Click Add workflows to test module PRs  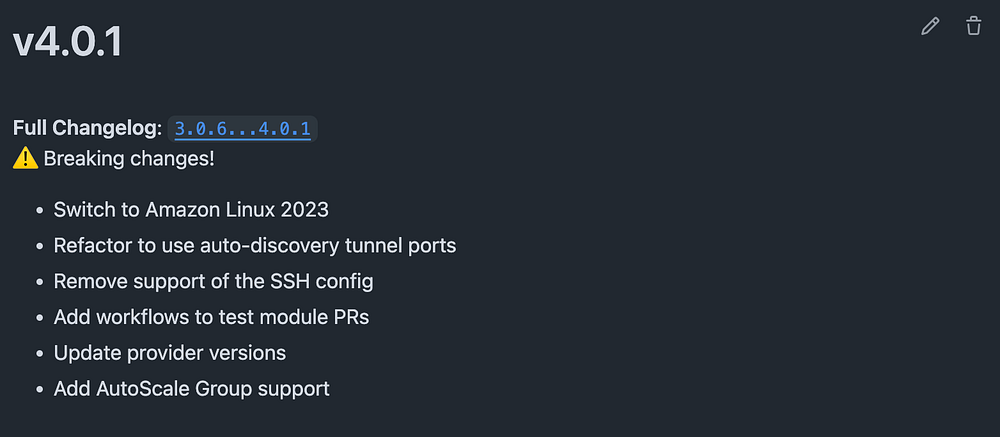point(211,317)
